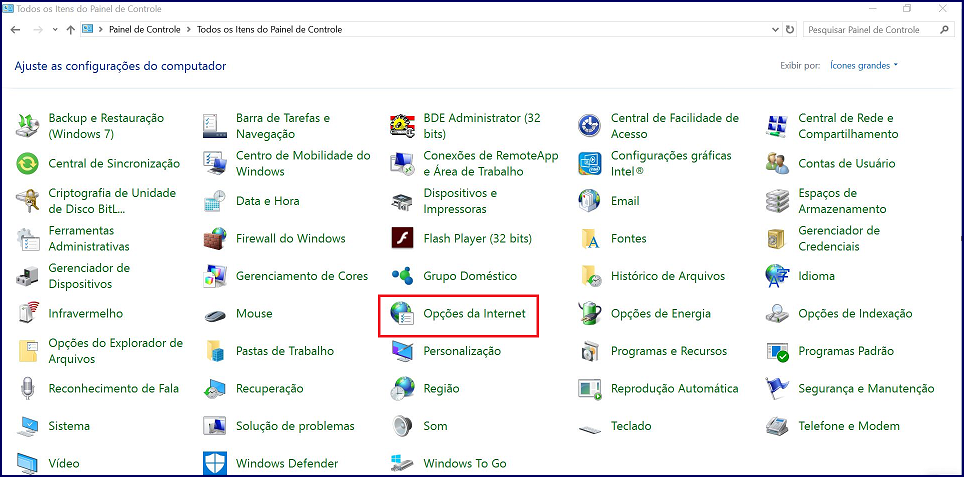Open Opções do Explorador de Arquivos link
Screen dimensions: 964x477
116,351
